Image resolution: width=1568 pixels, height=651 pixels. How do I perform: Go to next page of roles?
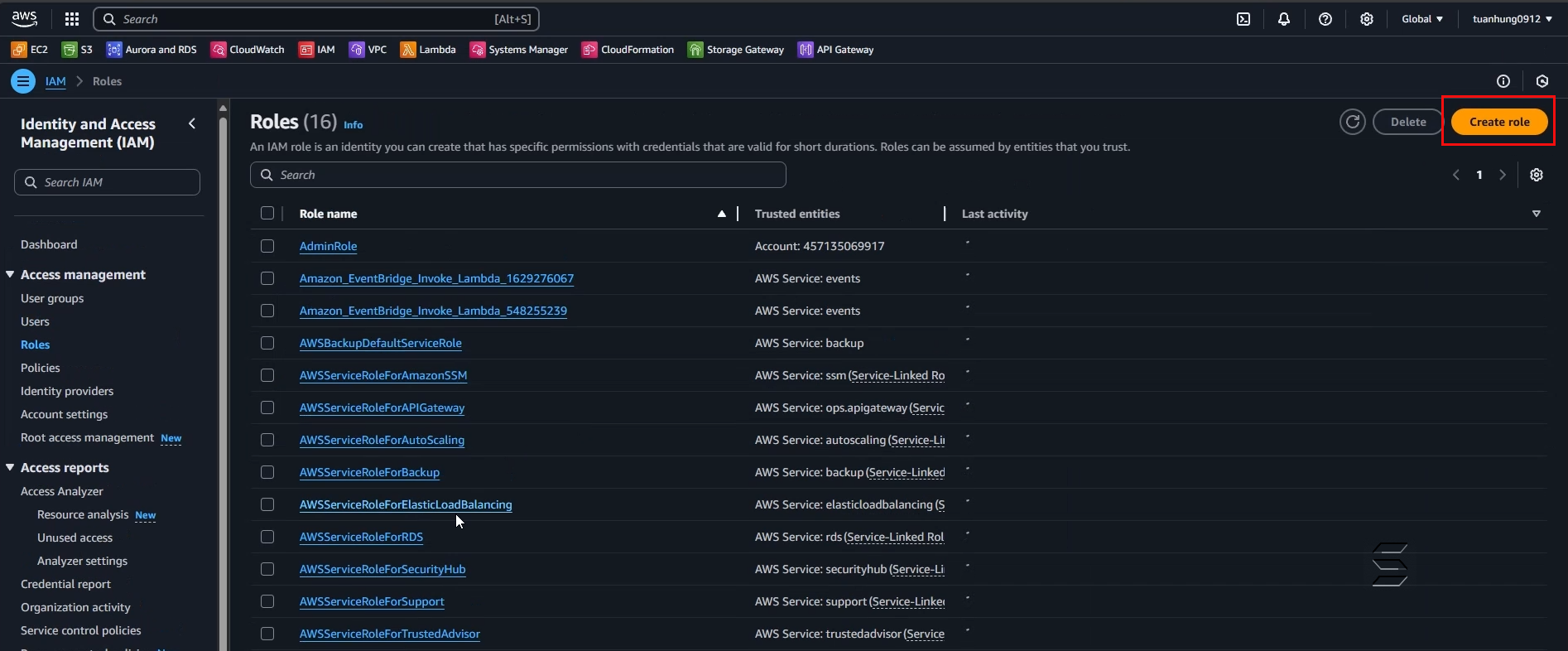point(1503,175)
